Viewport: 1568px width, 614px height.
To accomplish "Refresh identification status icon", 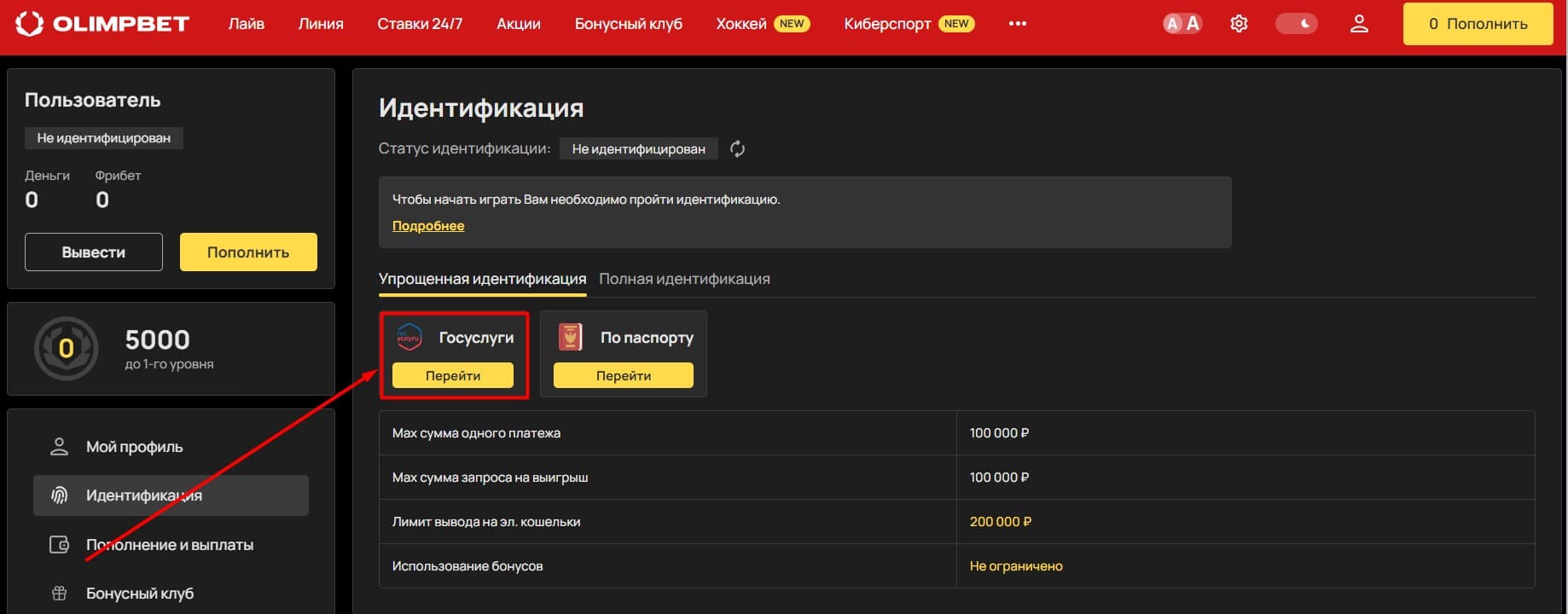I will coord(738,149).
